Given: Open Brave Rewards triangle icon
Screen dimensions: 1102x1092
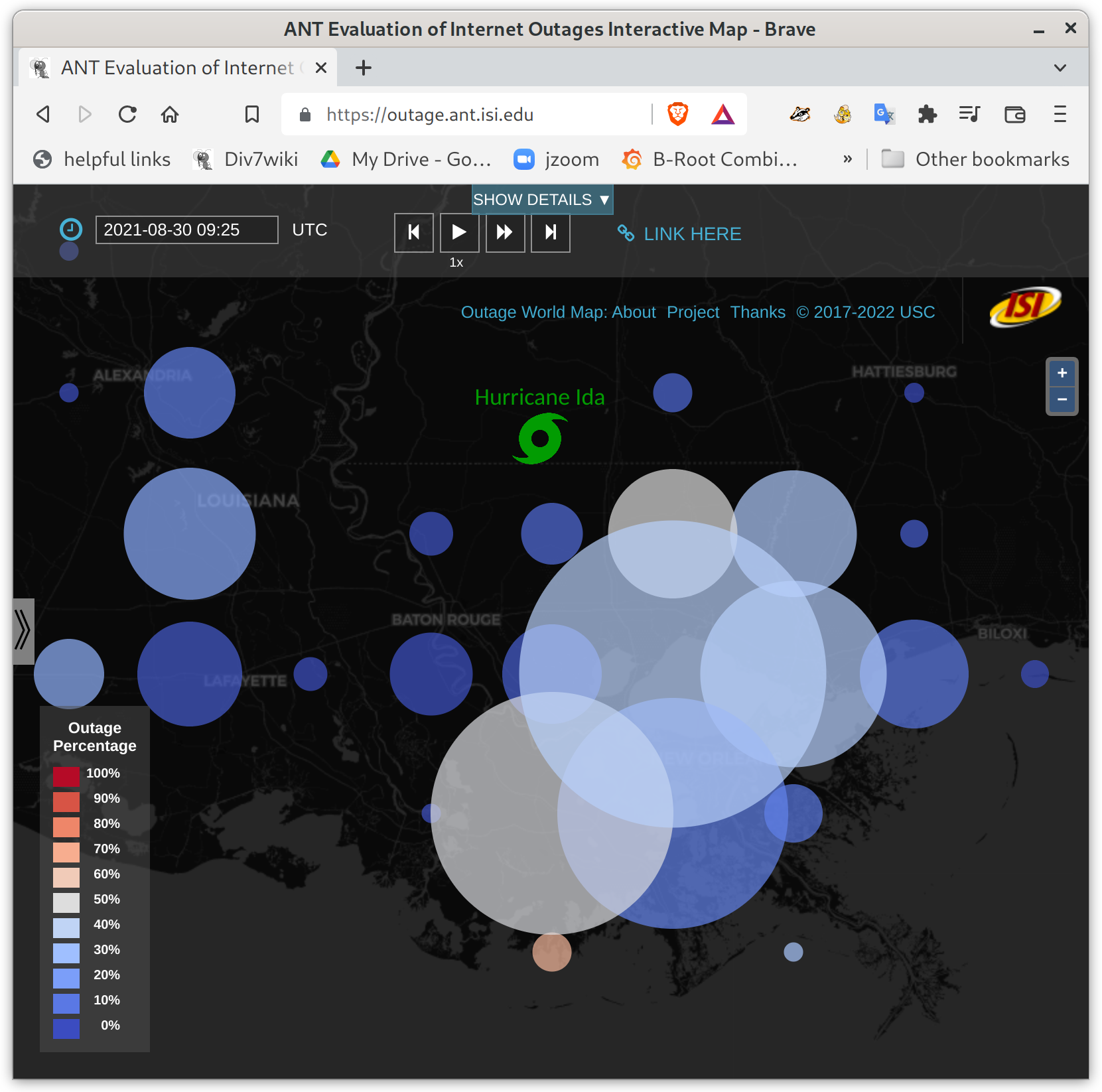Looking at the screenshot, I should 723,115.
